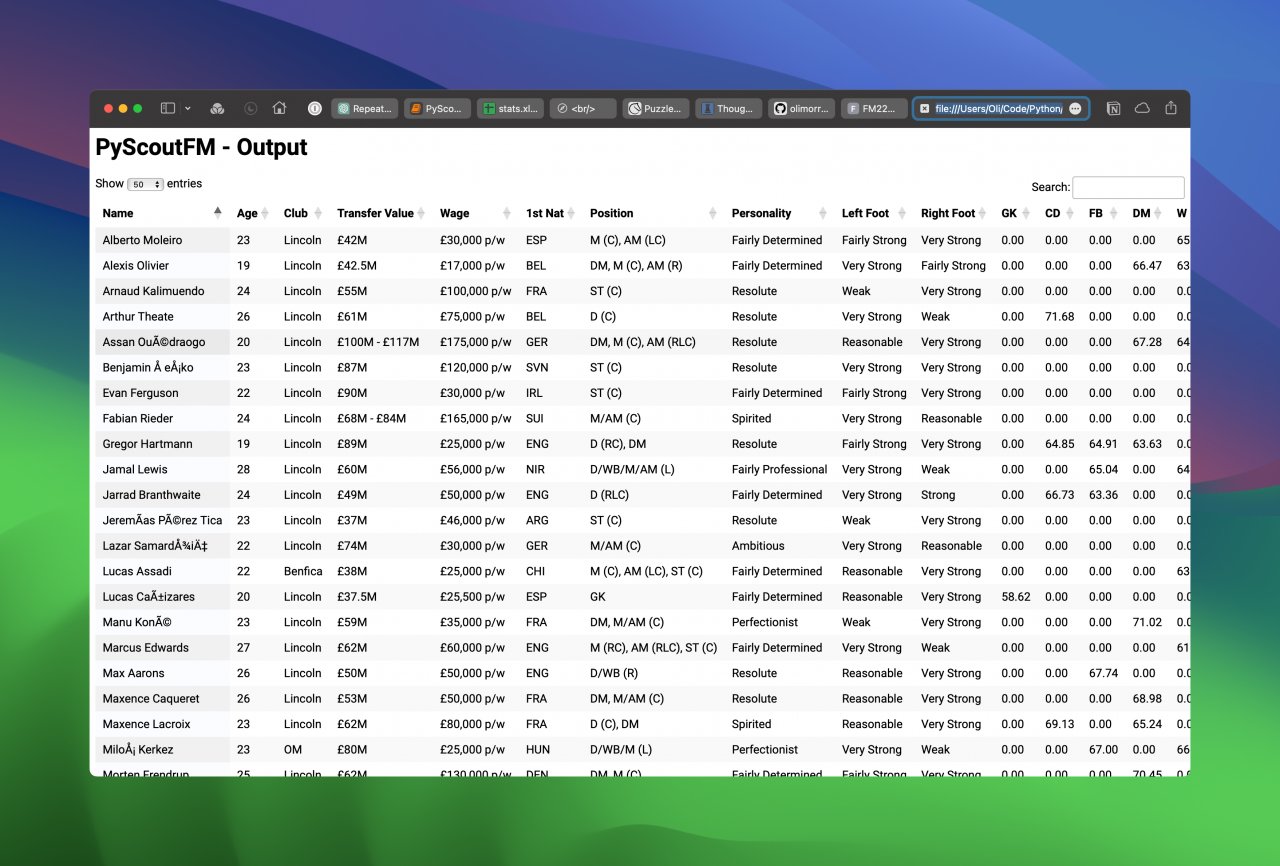Click the CD rating 71.68

click(1060, 316)
